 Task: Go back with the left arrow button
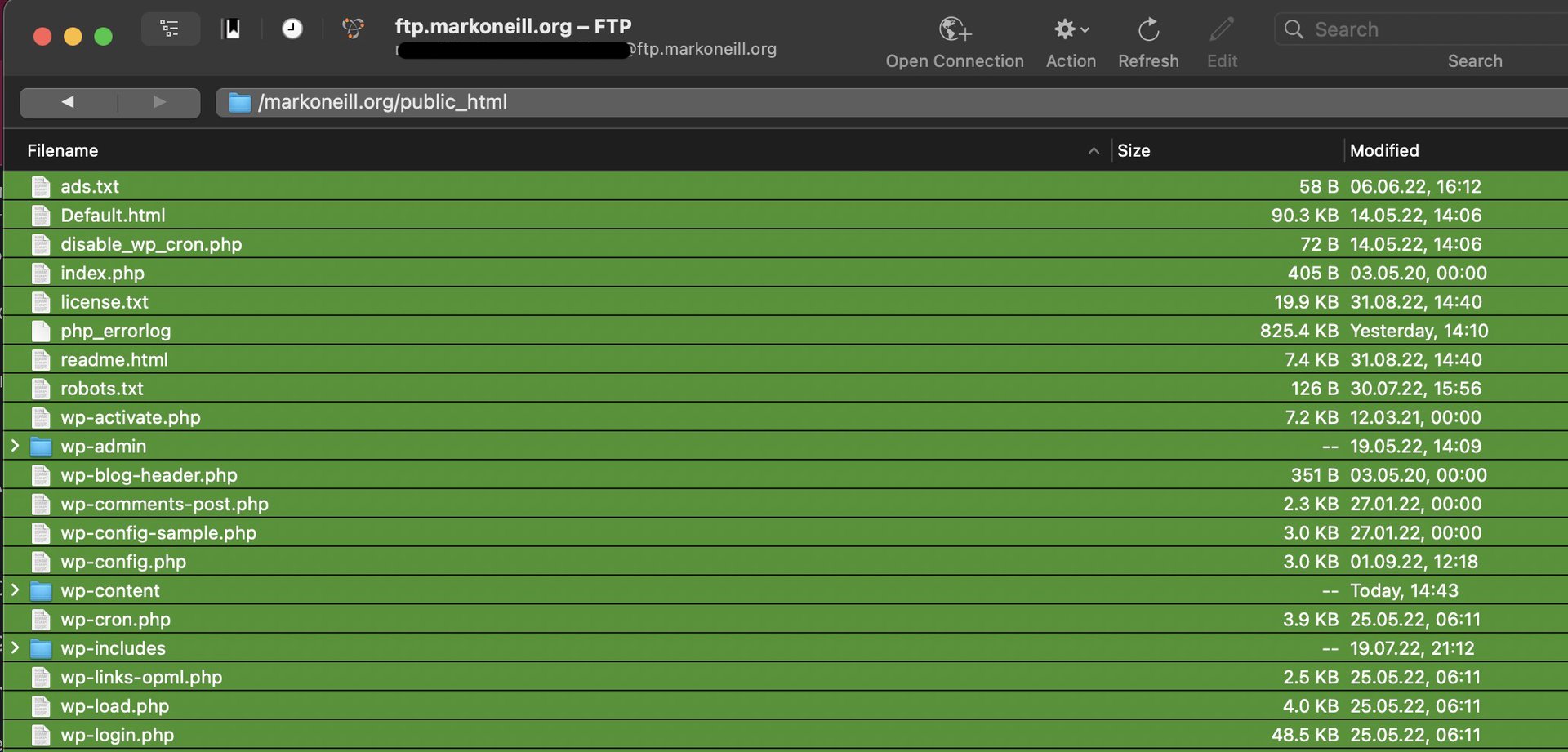[68, 102]
